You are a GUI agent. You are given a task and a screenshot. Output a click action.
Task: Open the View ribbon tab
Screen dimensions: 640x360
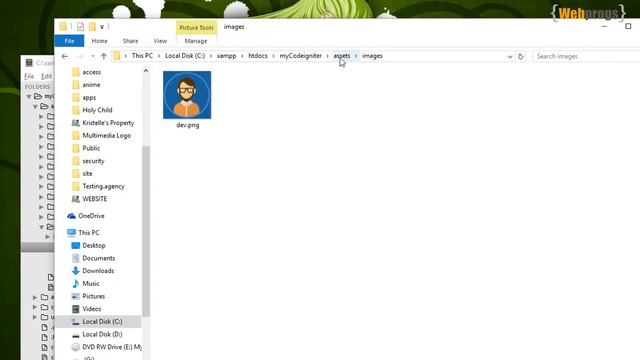click(160, 41)
